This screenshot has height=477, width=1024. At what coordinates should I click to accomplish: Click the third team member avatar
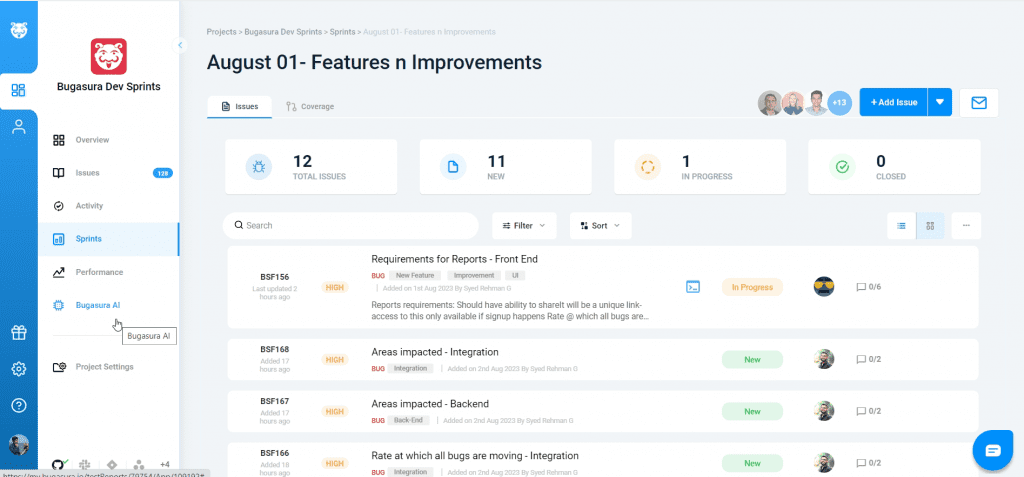816,103
